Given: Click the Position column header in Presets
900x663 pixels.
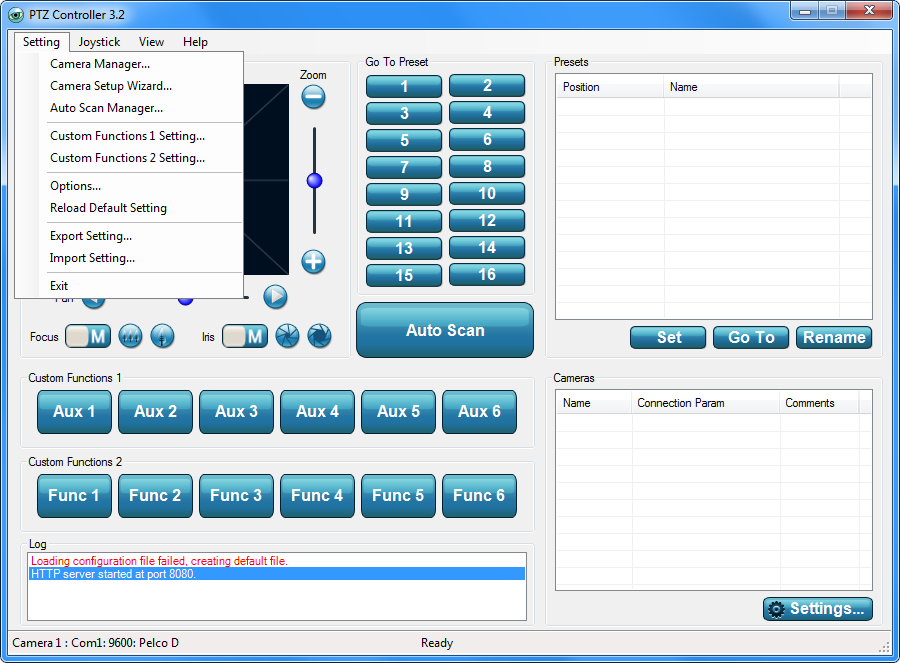Looking at the screenshot, I should 610,87.
